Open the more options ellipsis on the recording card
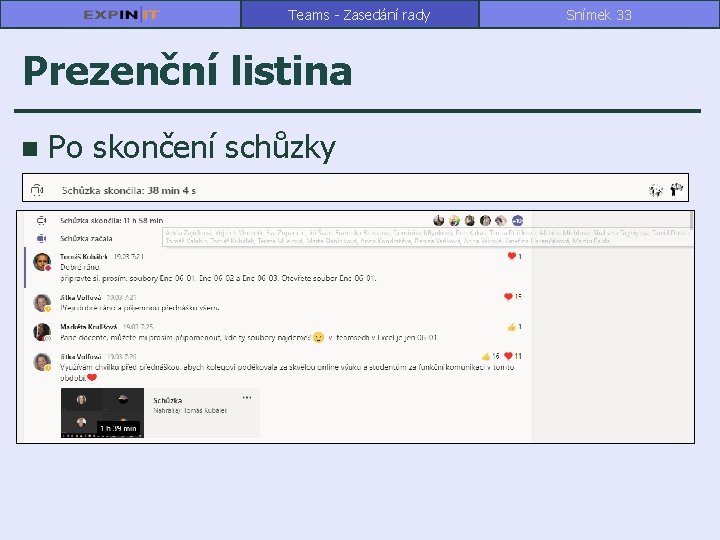 [x=247, y=398]
